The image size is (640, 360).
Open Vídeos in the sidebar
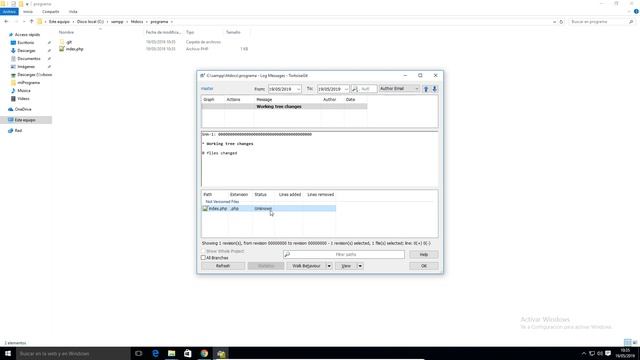(x=23, y=99)
